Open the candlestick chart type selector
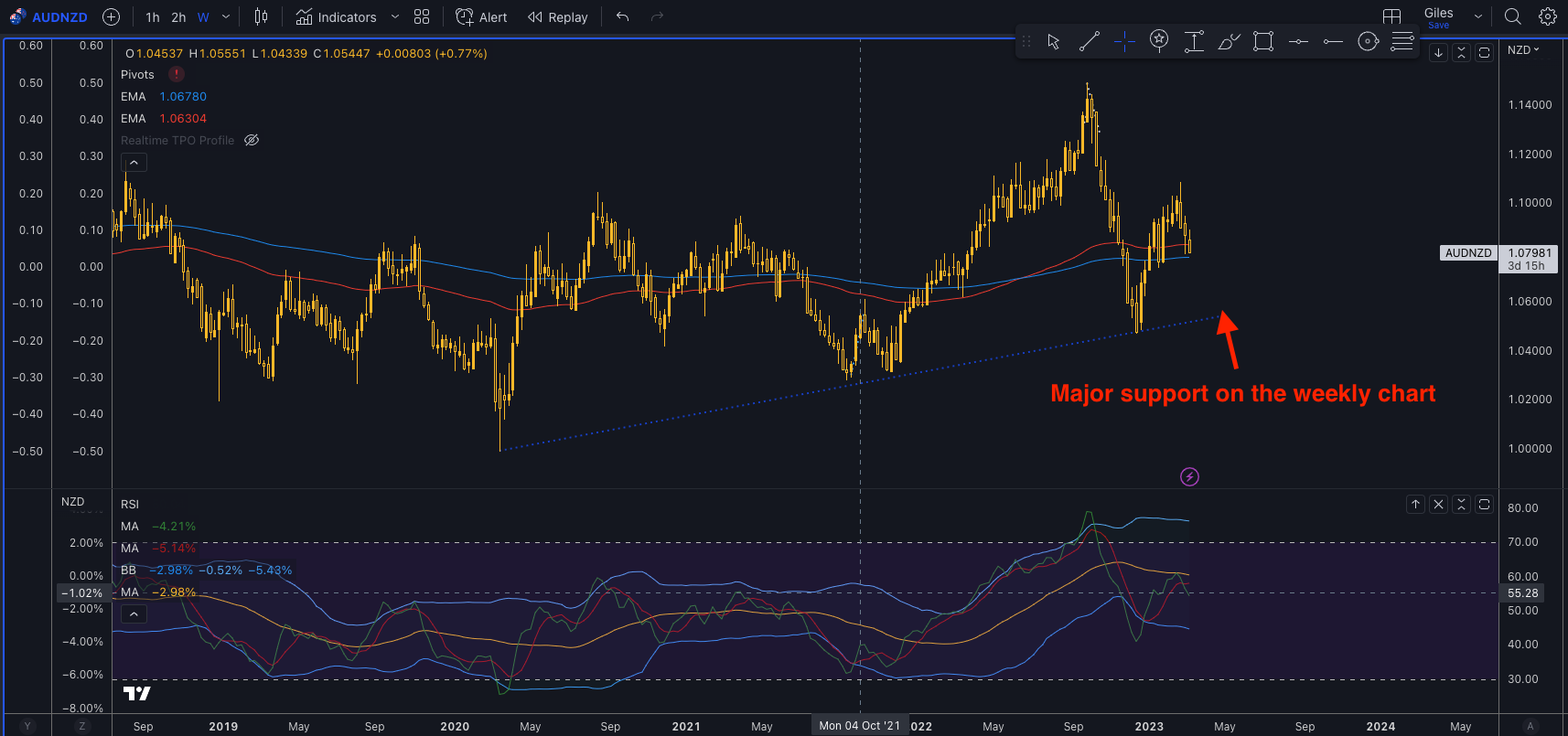The image size is (1568, 736). point(261,16)
